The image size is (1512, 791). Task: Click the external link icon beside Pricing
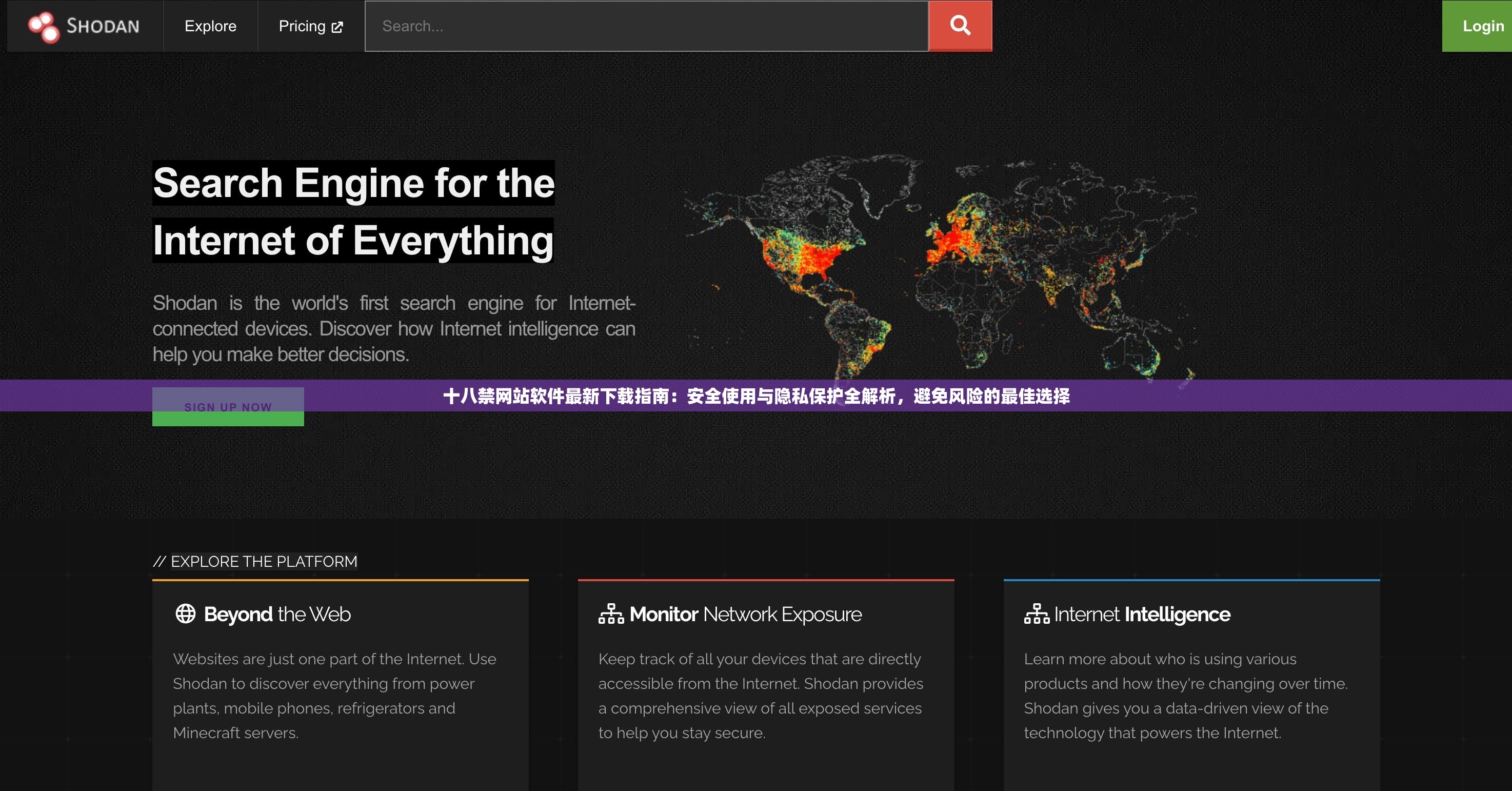(x=337, y=27)
